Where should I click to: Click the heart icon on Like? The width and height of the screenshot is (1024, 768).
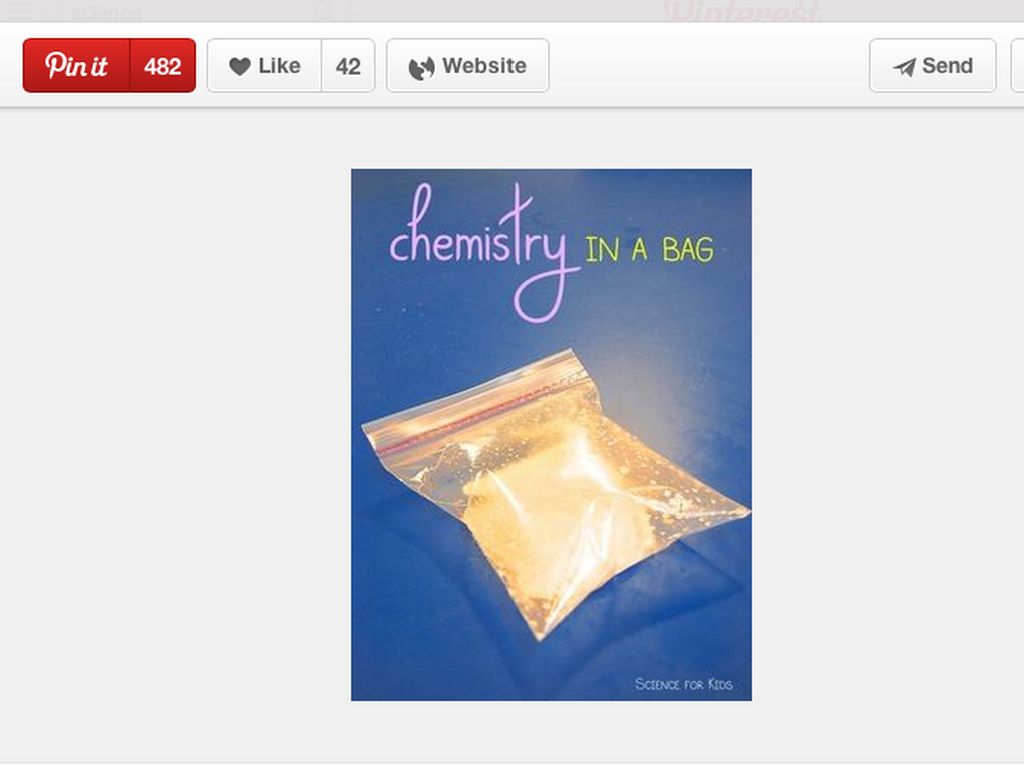[x=240, y=66]
